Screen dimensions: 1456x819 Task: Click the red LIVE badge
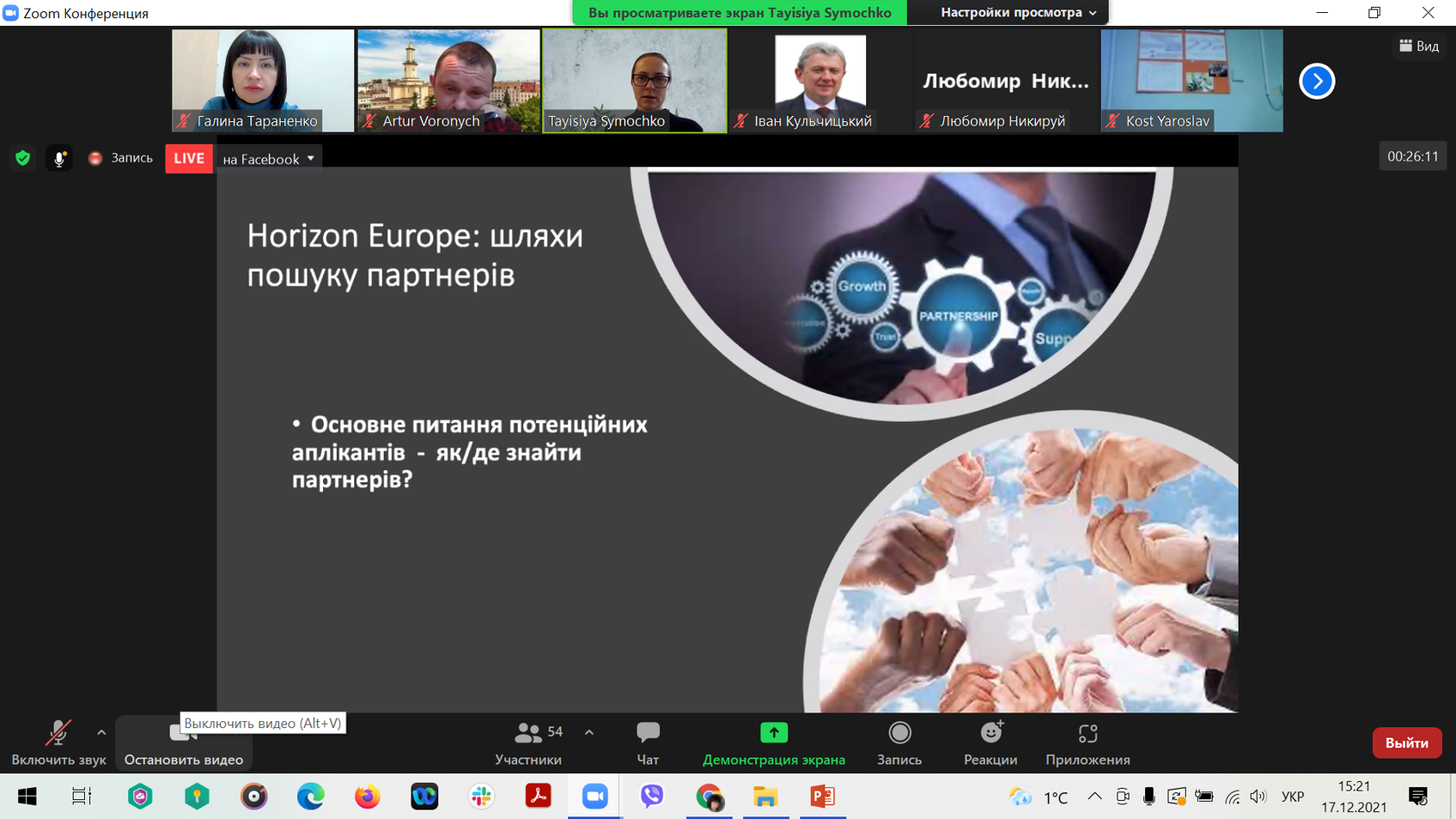tap(189, 158)
